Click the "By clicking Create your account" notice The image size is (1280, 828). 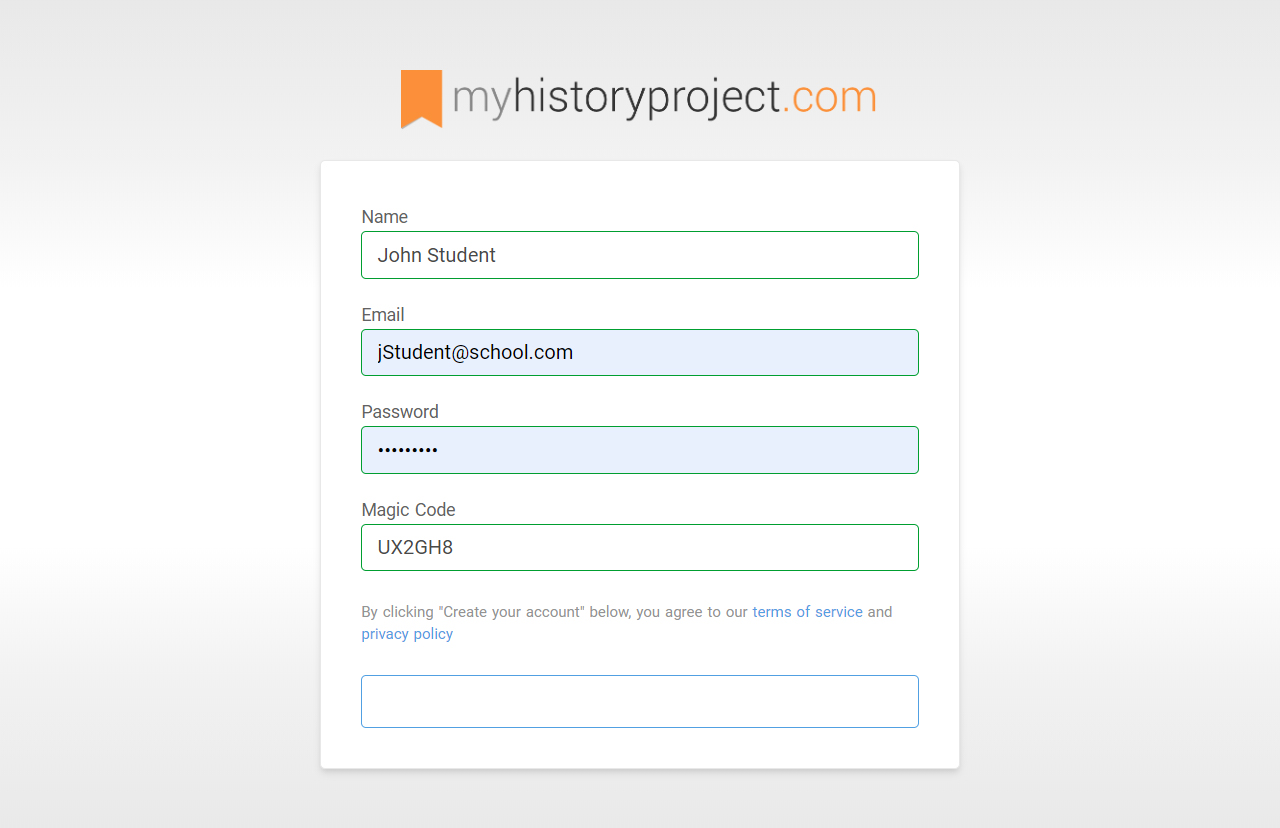click(x=627, y=623)
